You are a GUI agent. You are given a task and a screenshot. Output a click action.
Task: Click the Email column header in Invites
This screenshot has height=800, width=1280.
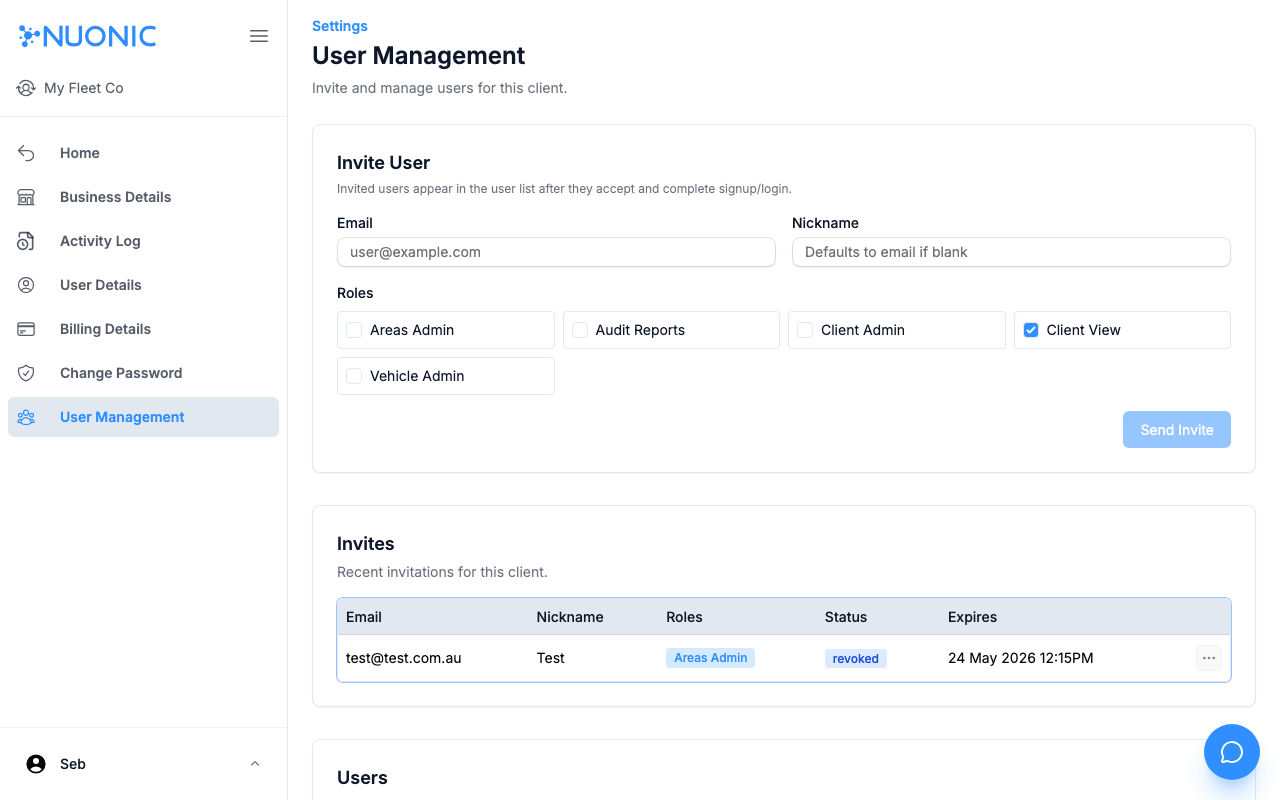pos(364,617)
